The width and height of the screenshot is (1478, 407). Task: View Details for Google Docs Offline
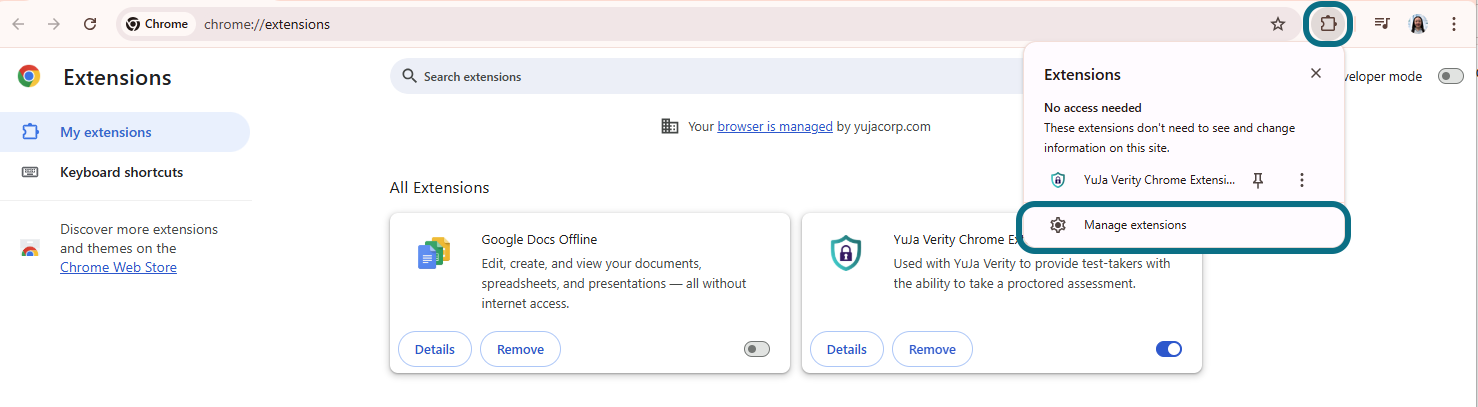tap(434, 349)
